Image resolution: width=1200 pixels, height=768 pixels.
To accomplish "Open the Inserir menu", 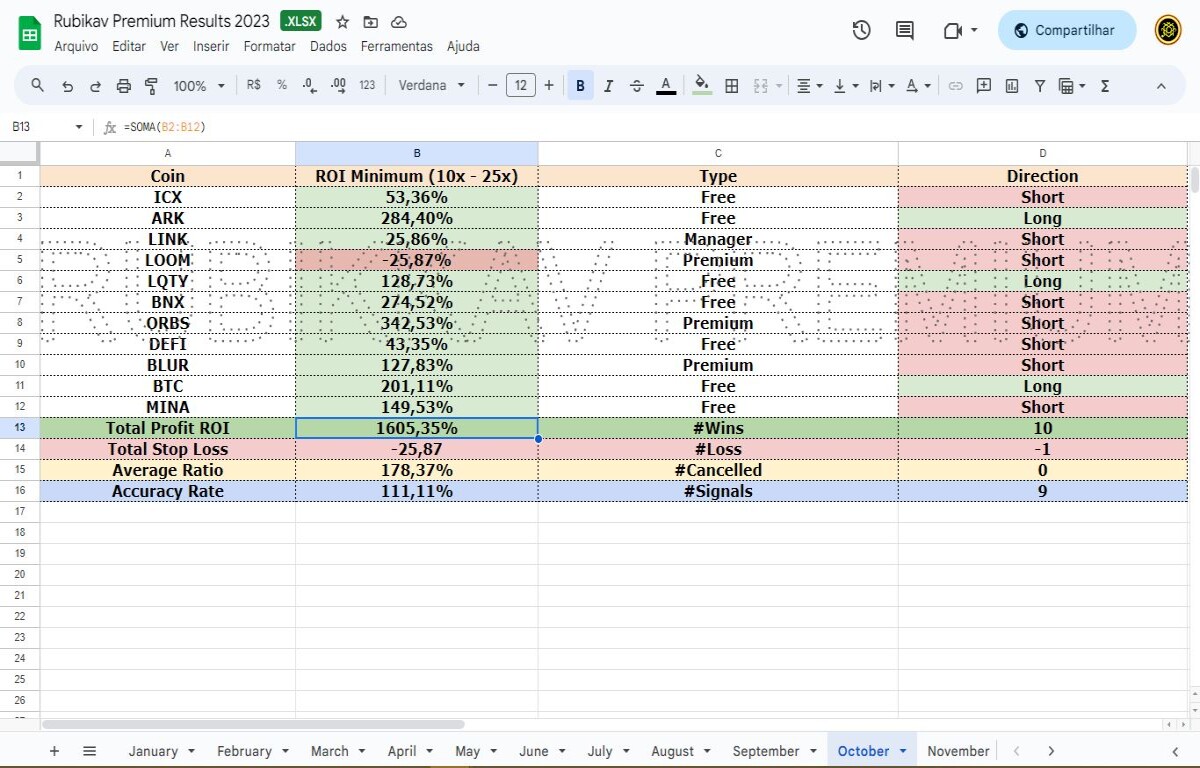I will (x=211, y=46).
